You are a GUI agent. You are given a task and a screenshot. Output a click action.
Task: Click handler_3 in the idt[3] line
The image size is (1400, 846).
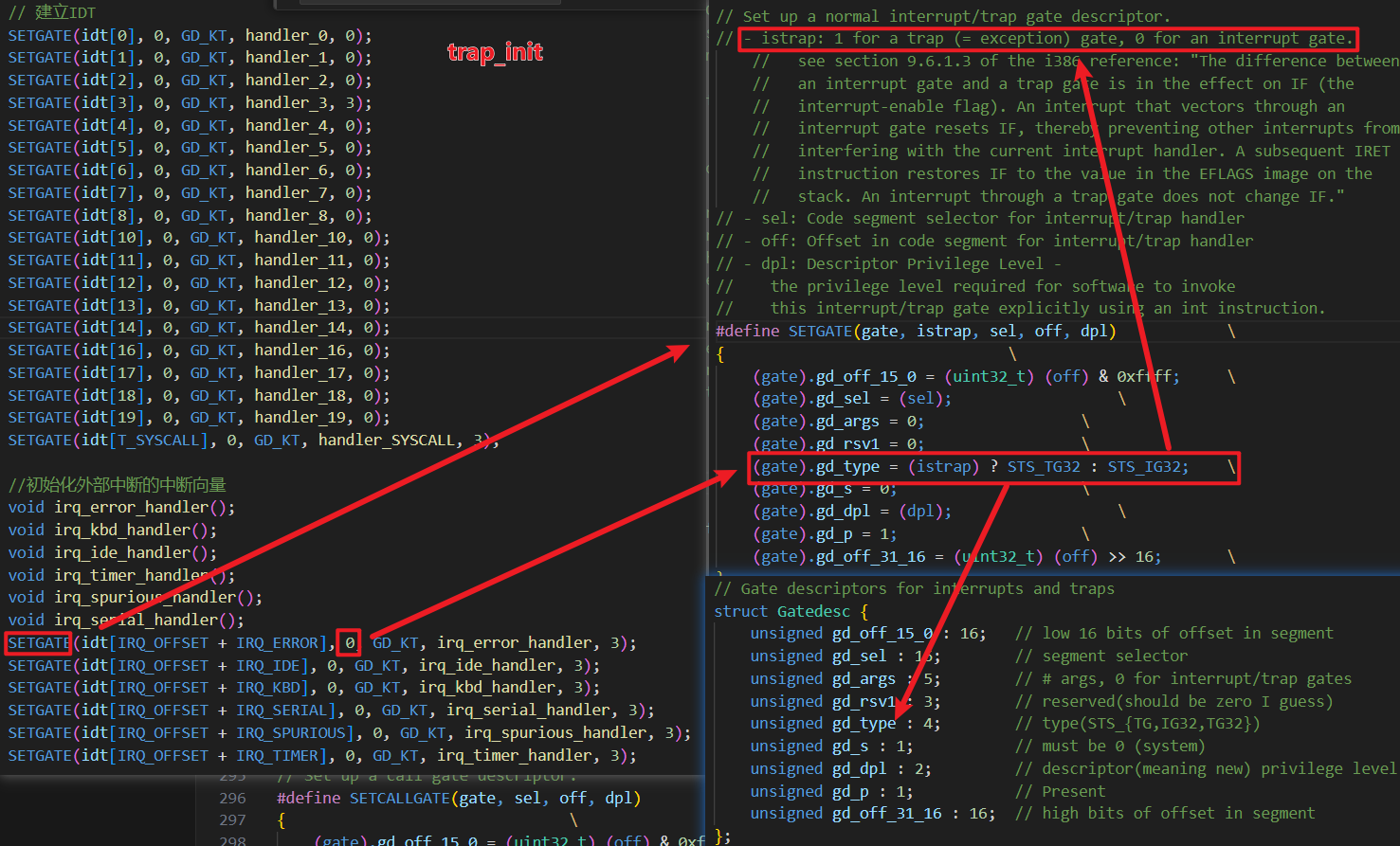(x=285, y=102)
